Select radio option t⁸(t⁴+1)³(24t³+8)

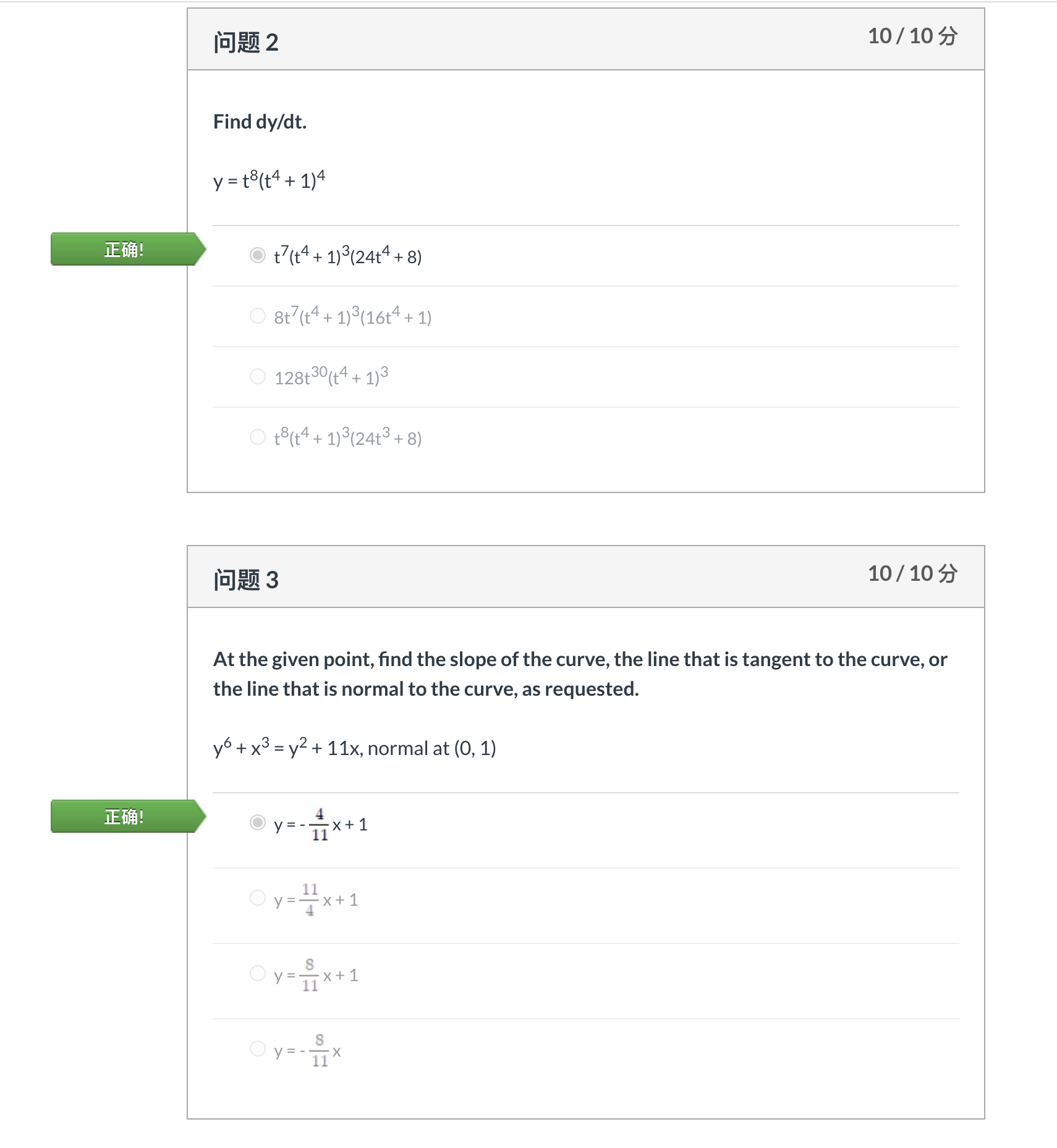[258, 437]
